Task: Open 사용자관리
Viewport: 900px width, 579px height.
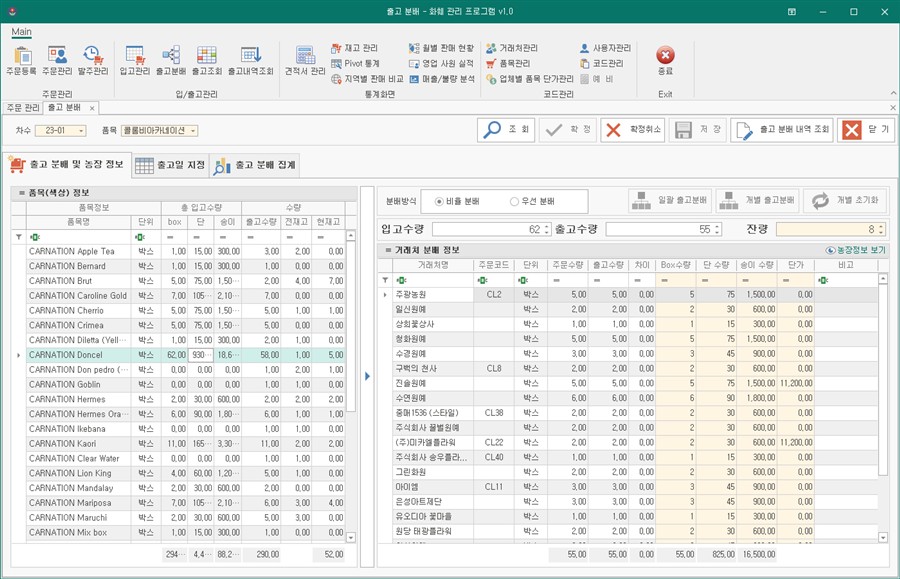Action: pyautogui.click(x=605, y=48)
